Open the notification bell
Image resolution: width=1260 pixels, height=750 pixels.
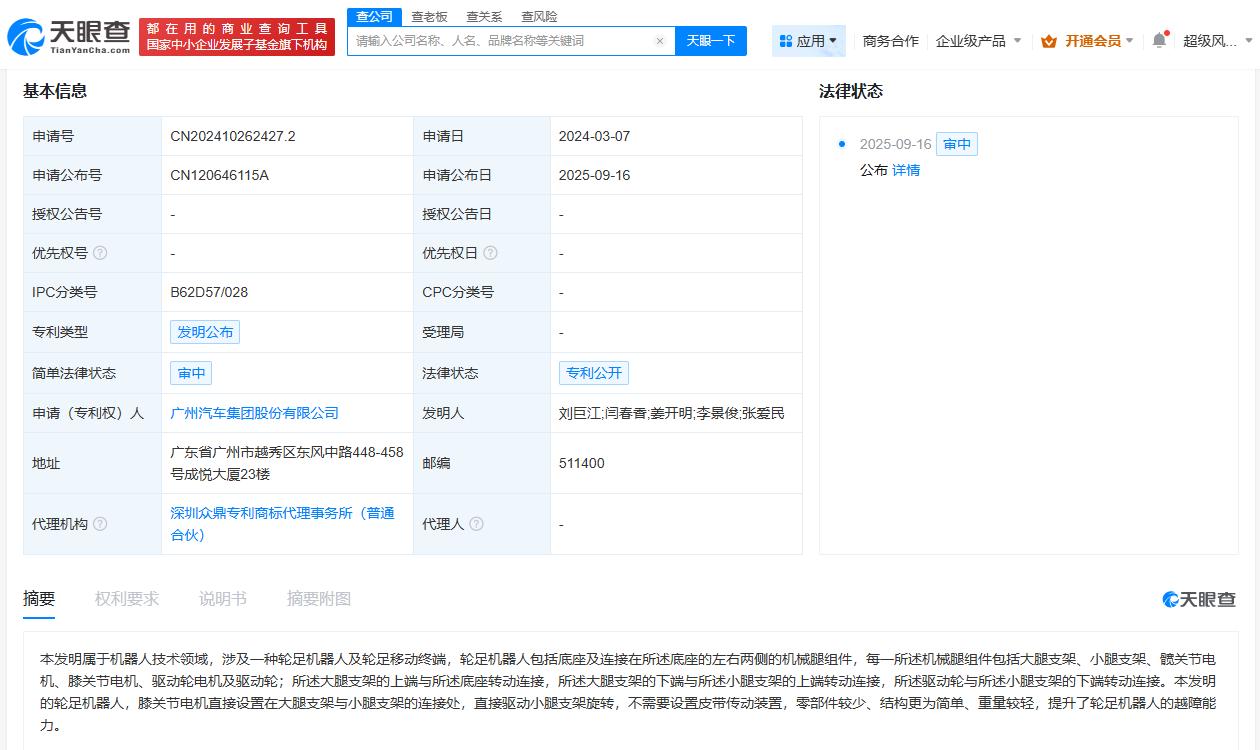coord(1157,38)
